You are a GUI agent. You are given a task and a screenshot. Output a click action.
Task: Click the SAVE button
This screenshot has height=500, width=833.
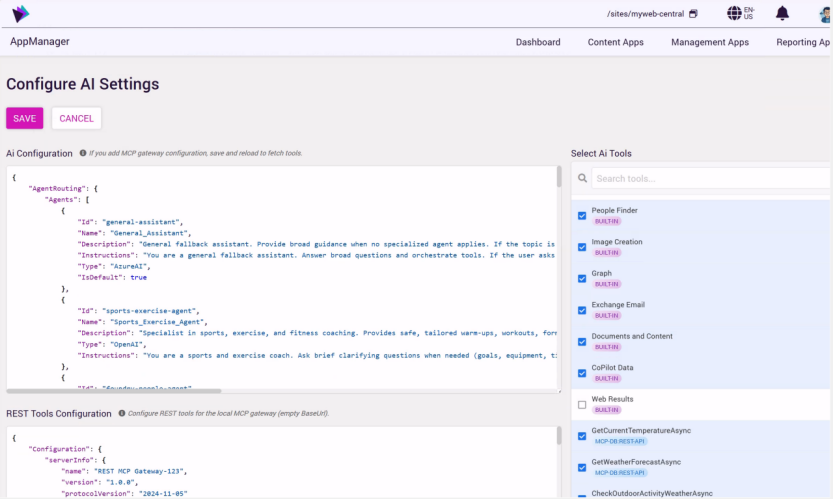click(x=24, y=118)
